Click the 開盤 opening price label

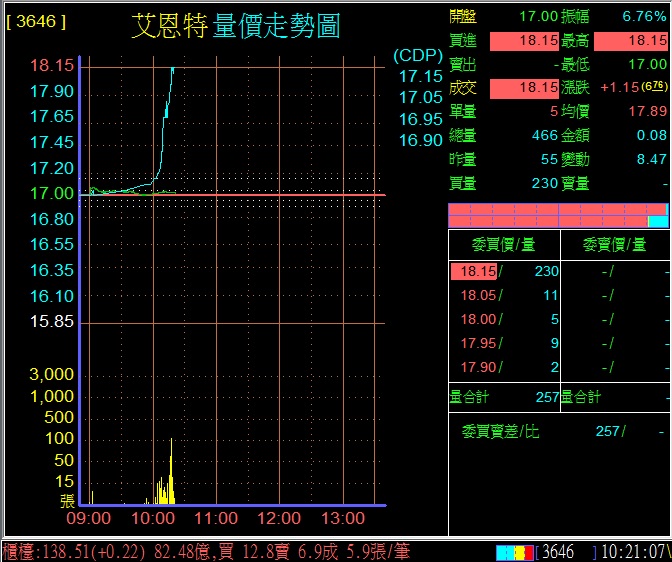tap(463, 17)
